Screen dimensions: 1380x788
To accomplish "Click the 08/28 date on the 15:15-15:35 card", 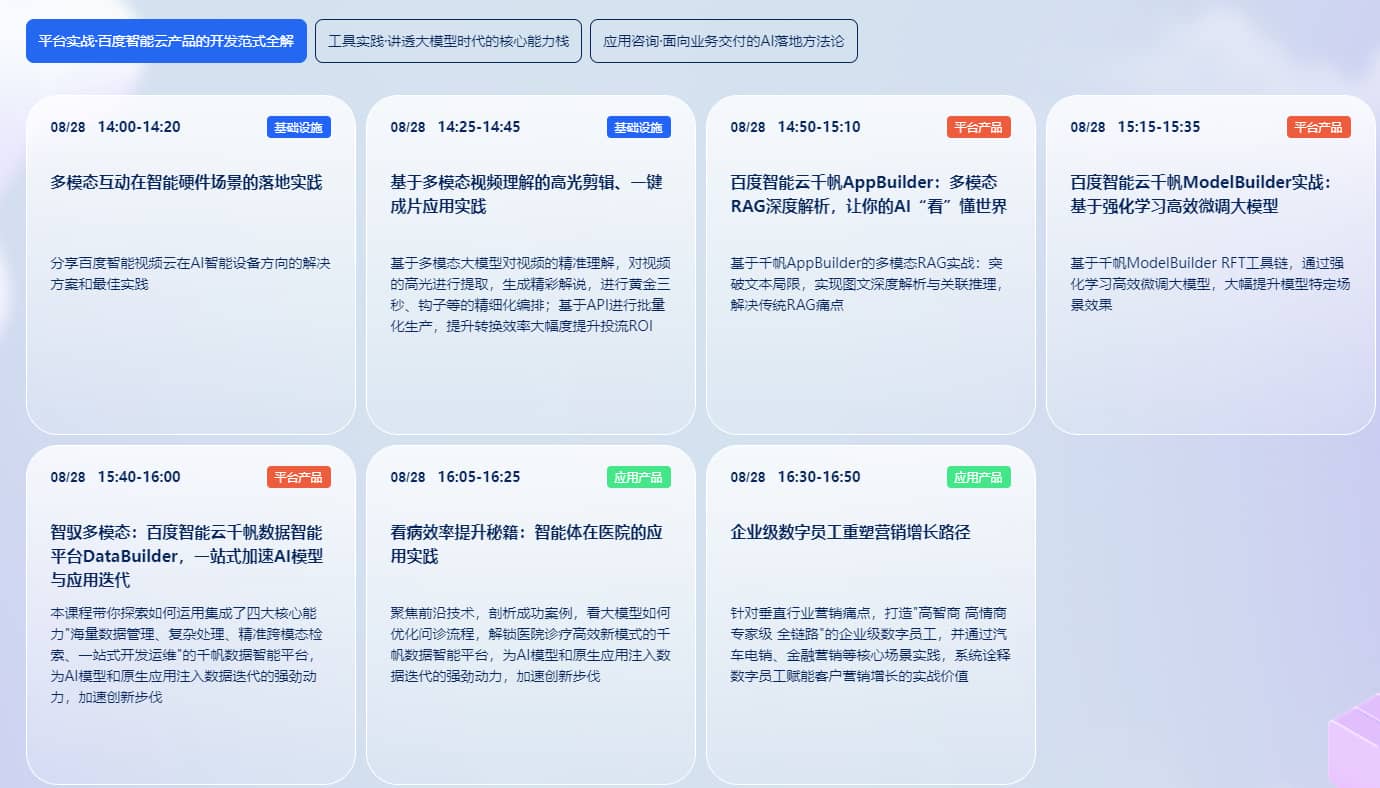I will (x=1088, y=127).
